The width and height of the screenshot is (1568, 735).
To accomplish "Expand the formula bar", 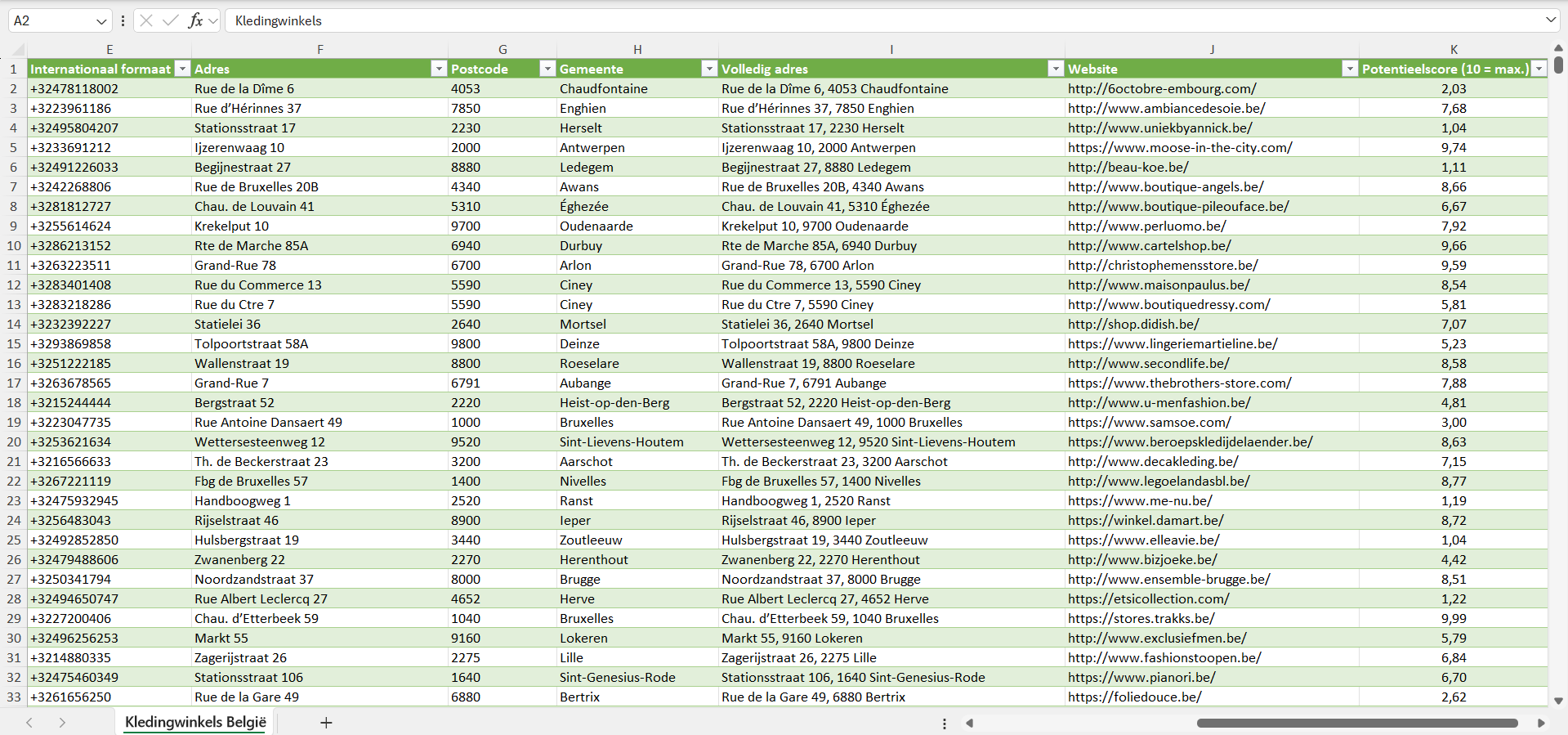I will click(x=1550, y=20).
